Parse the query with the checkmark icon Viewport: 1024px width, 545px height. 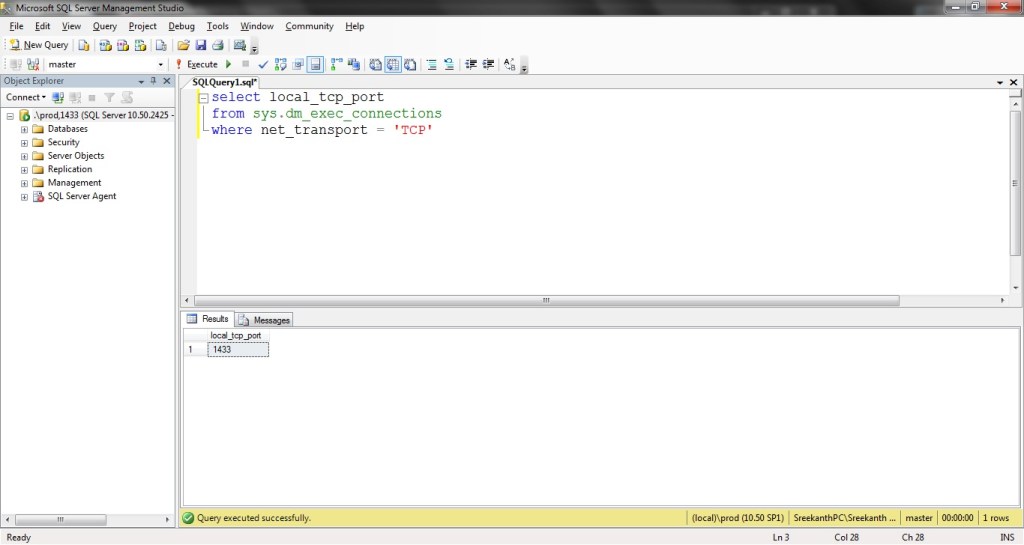click(x=263, y=64)
